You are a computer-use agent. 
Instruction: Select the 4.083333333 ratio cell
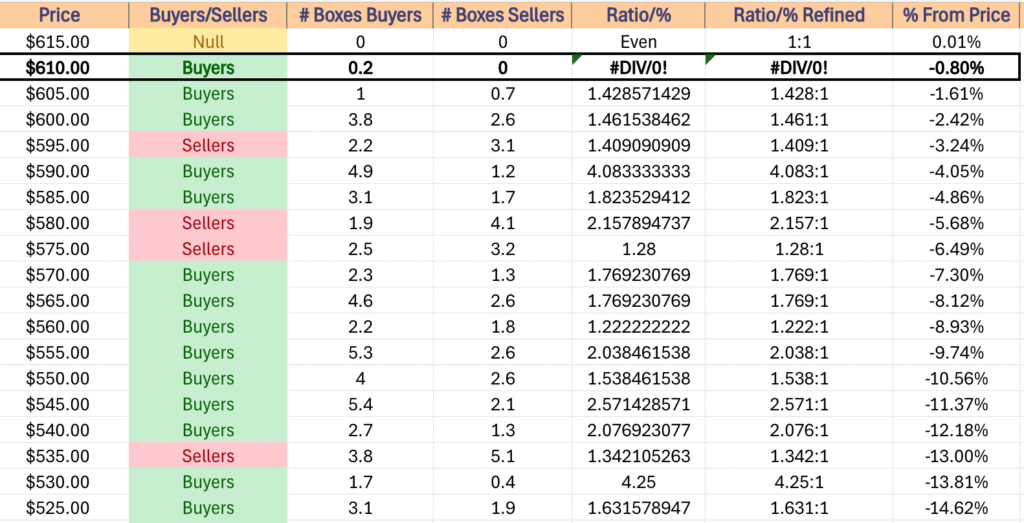pyautogui.click(x=638, y=172)
